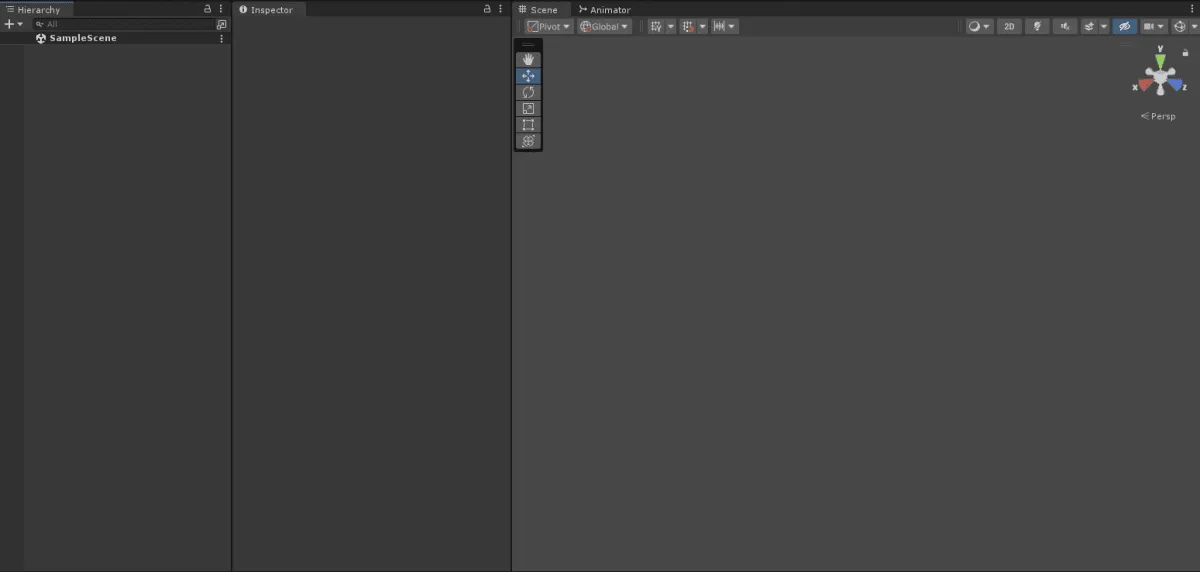Open the Inspector panel options menu
This screenshot has width=1200, height=572.
(500, 9)
